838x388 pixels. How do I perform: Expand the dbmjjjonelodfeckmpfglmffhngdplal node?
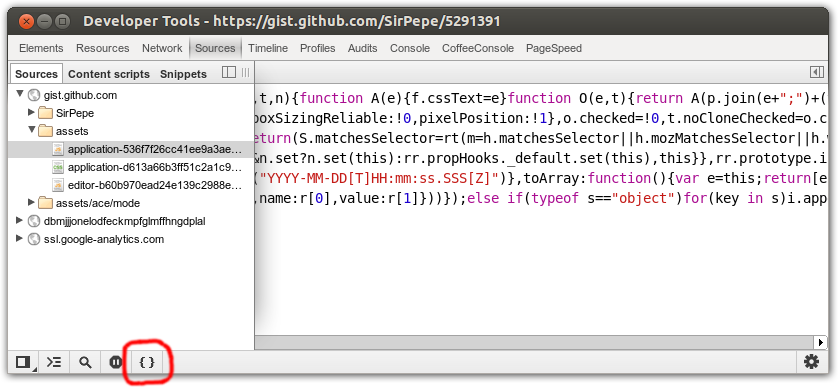click(x=20, y=220)
